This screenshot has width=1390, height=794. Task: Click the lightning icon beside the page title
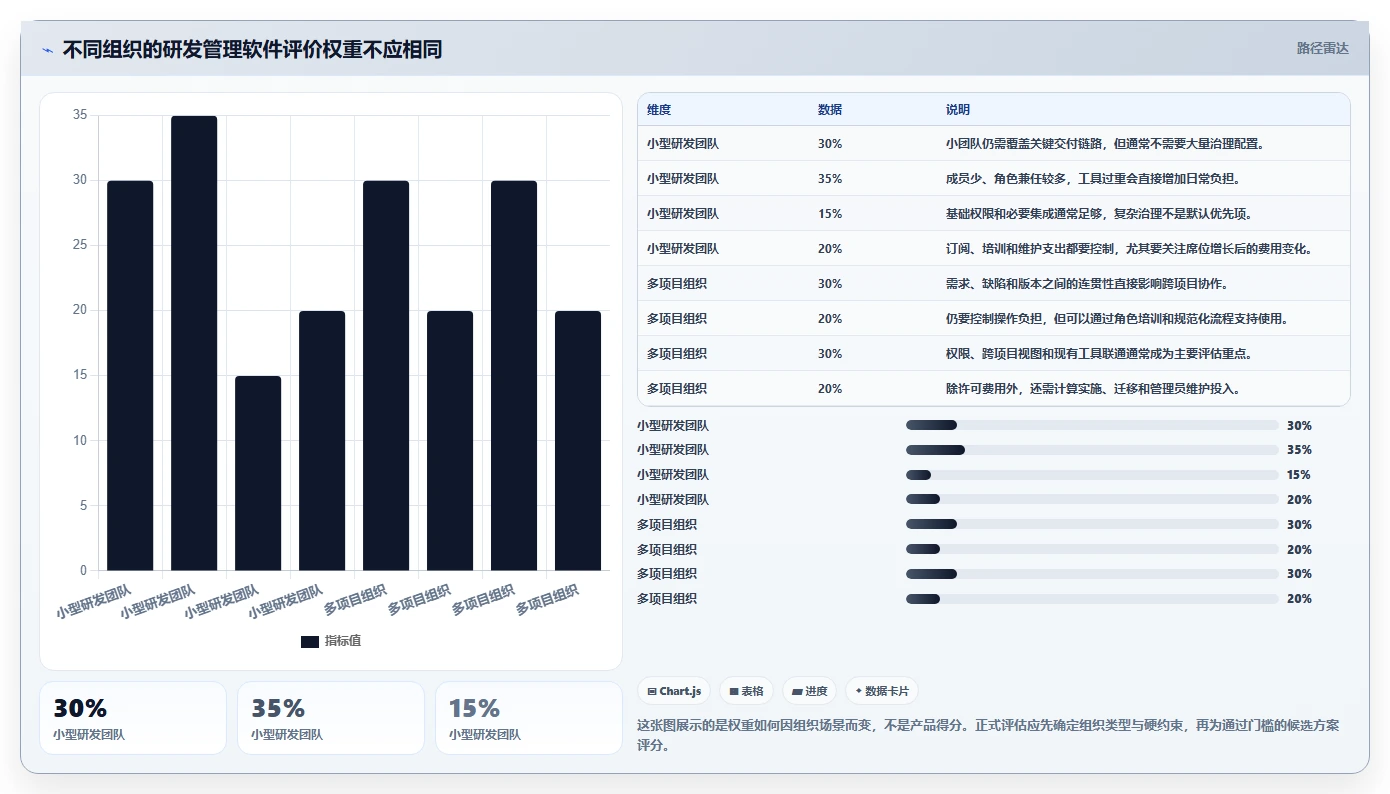tap(47, 50)
